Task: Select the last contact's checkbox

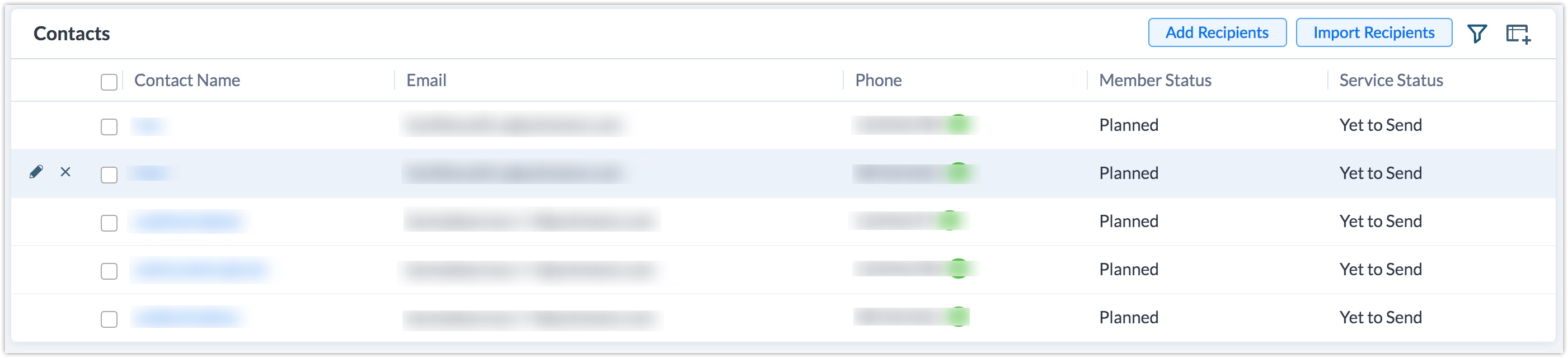Action: [x=109, y=319]
